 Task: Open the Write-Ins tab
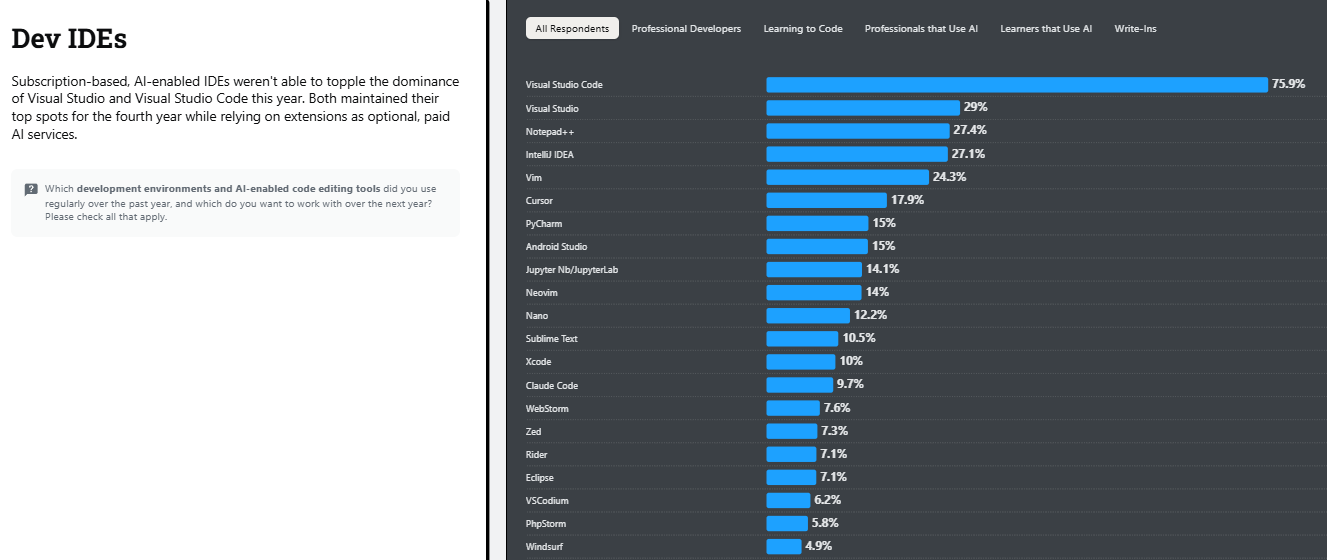pyautogui.click(x=1135, y=29)
